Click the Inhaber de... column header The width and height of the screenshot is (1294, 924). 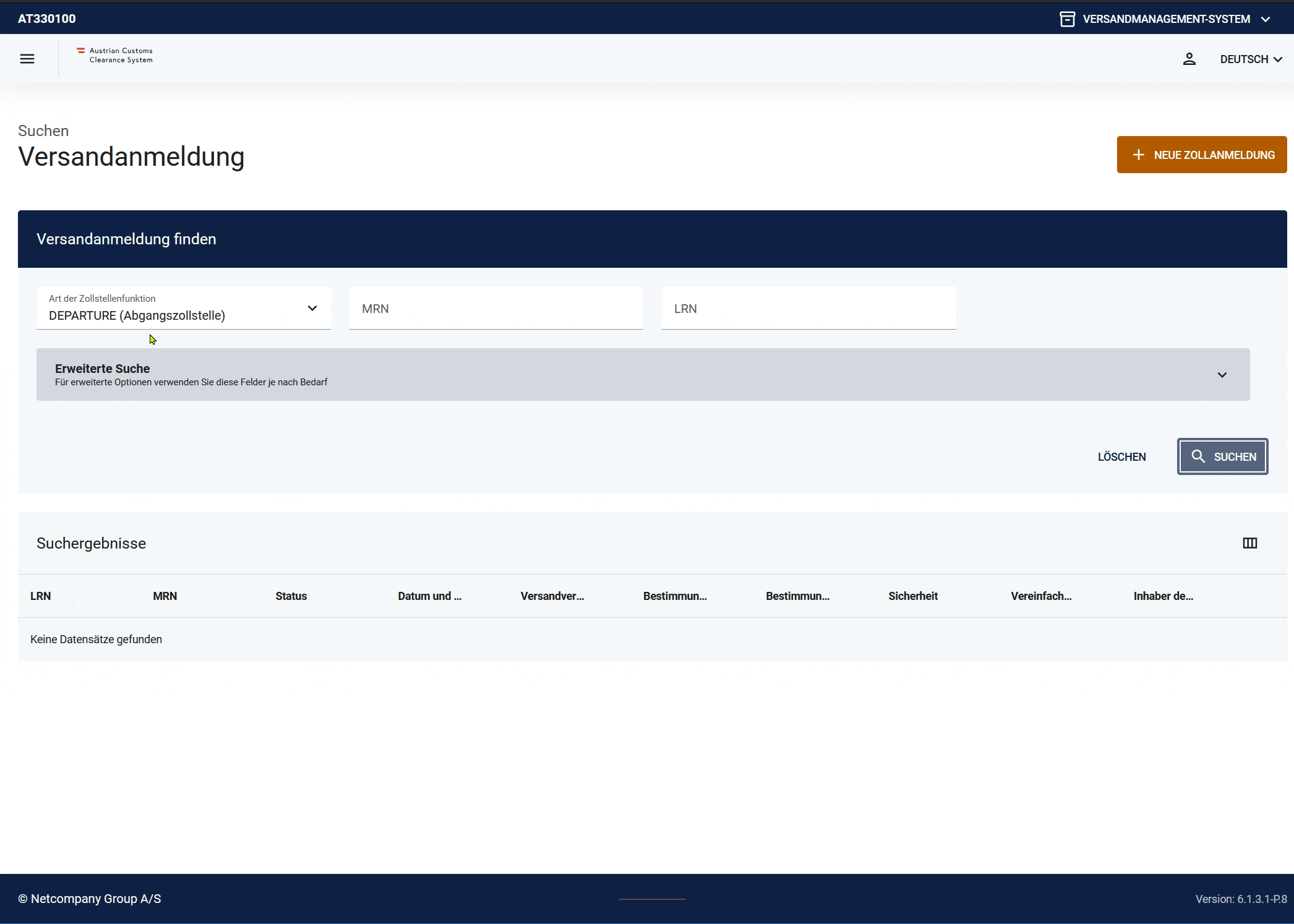(x=1163, y=596)
